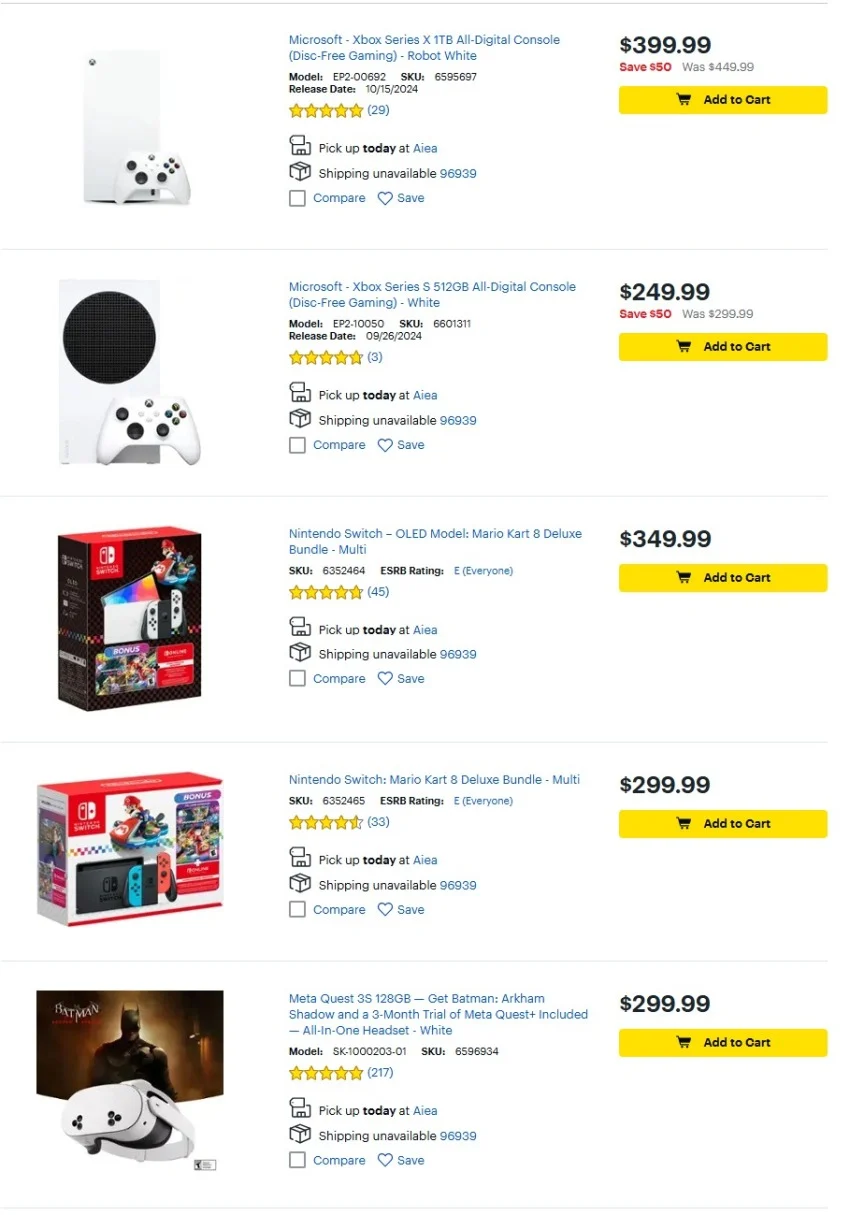Click the heart Save icon for Xbox Series S
Screen dimensions: 850x1215
pos(385,446)
